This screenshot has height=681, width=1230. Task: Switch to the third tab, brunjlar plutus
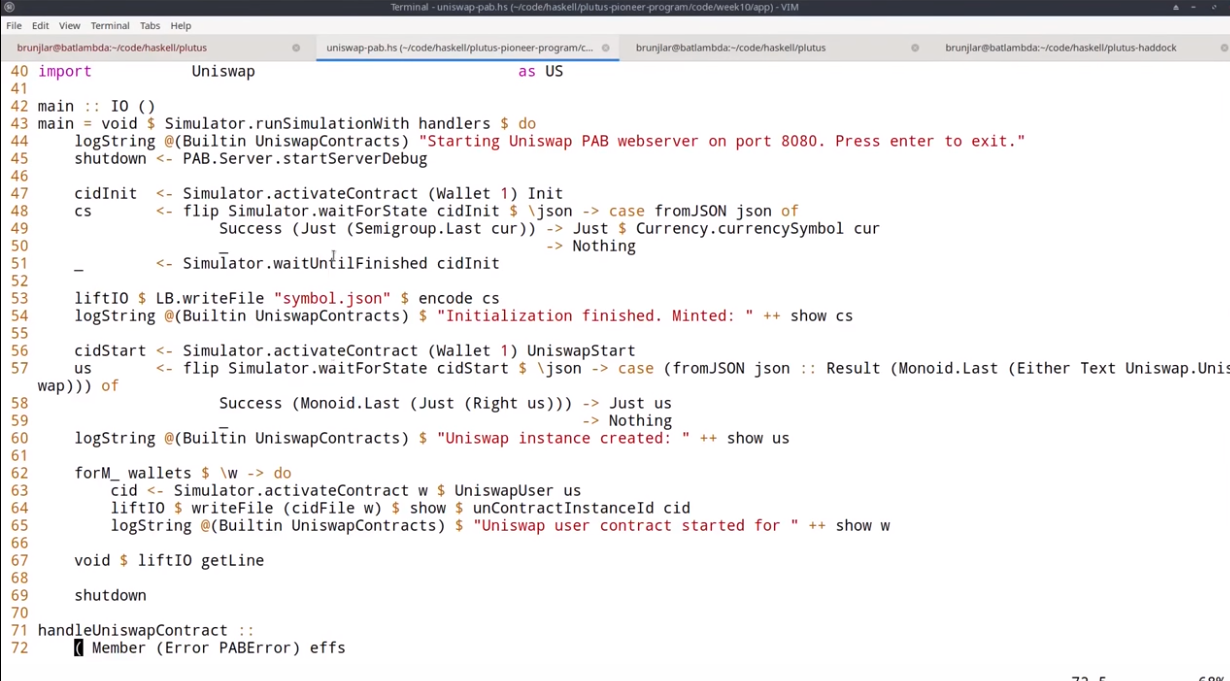(730, 48)
